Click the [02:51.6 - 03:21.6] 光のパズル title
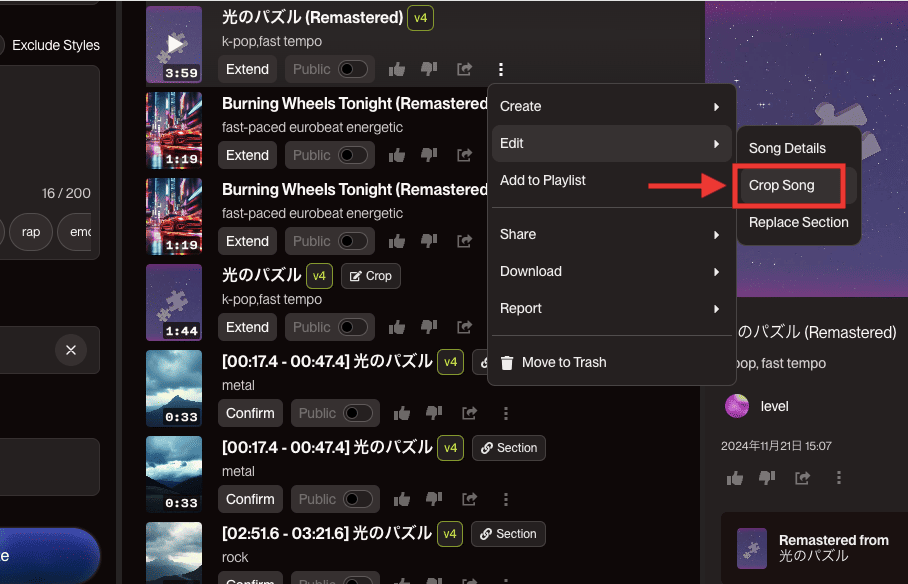 point(327,534)
